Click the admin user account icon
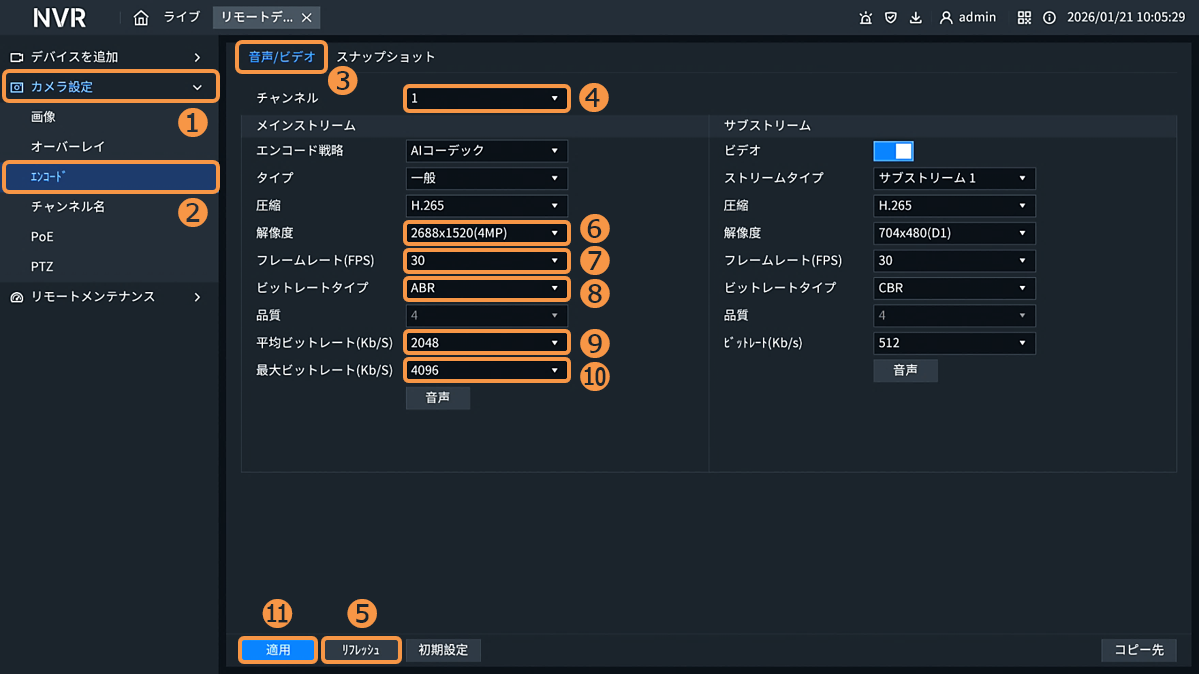Screen dimensions: 1199x674 946,18
